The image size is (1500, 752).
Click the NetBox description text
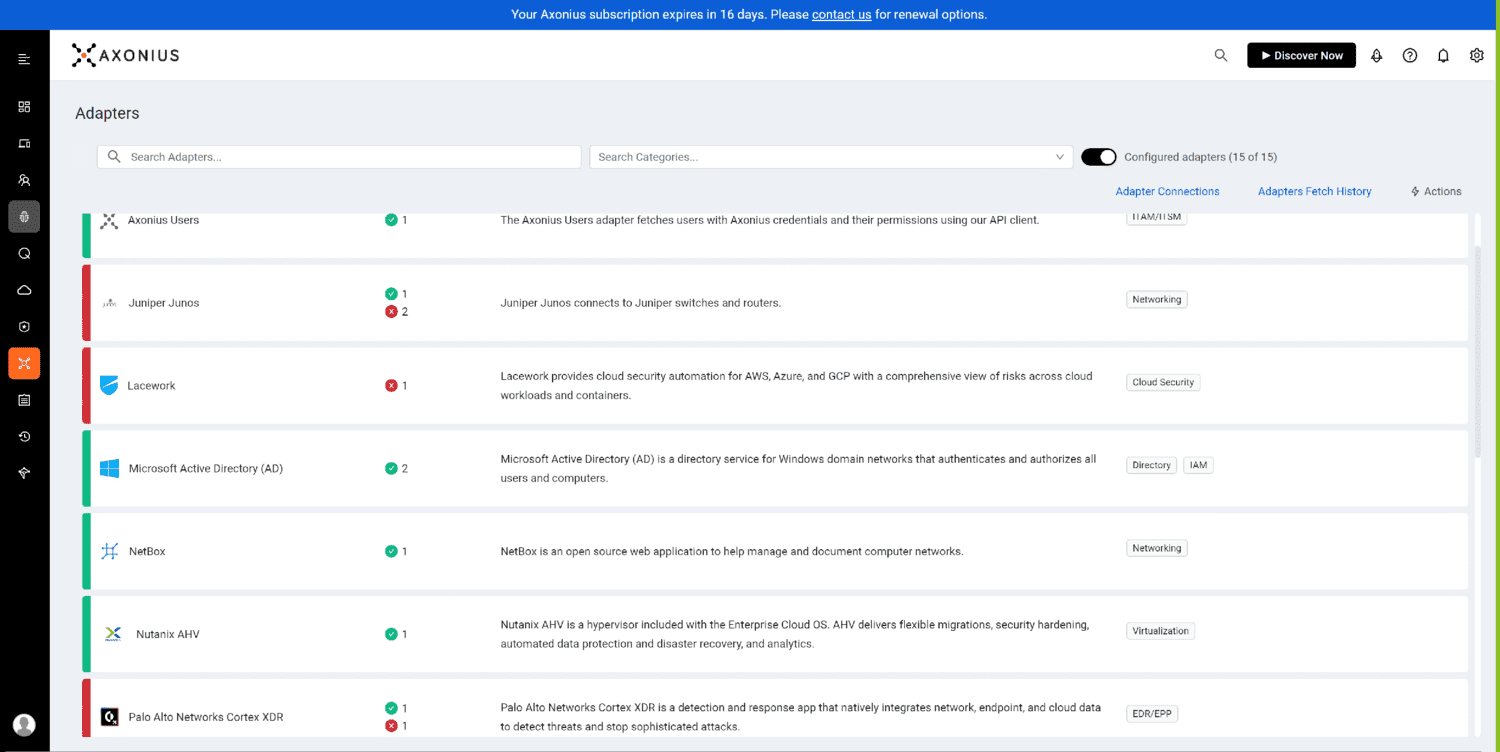tap(732, 551)
